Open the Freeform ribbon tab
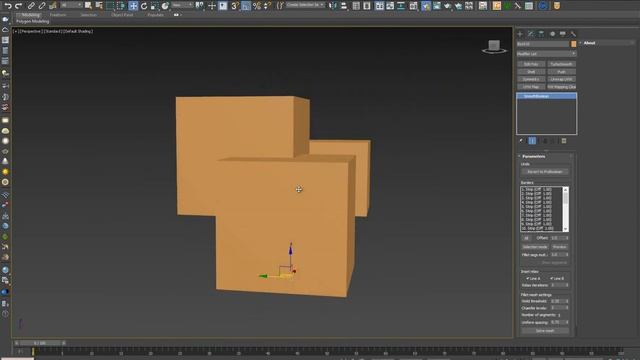 click(x=58, y=15)
